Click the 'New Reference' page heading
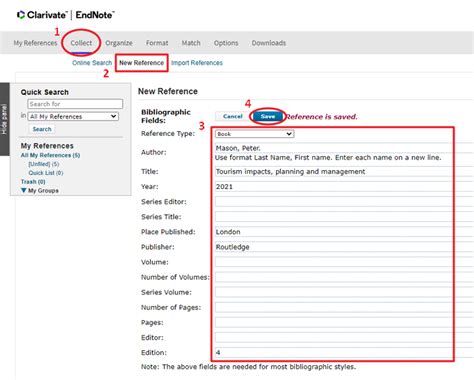The width and height of the screenshot is (474, 380). [168, 91]
